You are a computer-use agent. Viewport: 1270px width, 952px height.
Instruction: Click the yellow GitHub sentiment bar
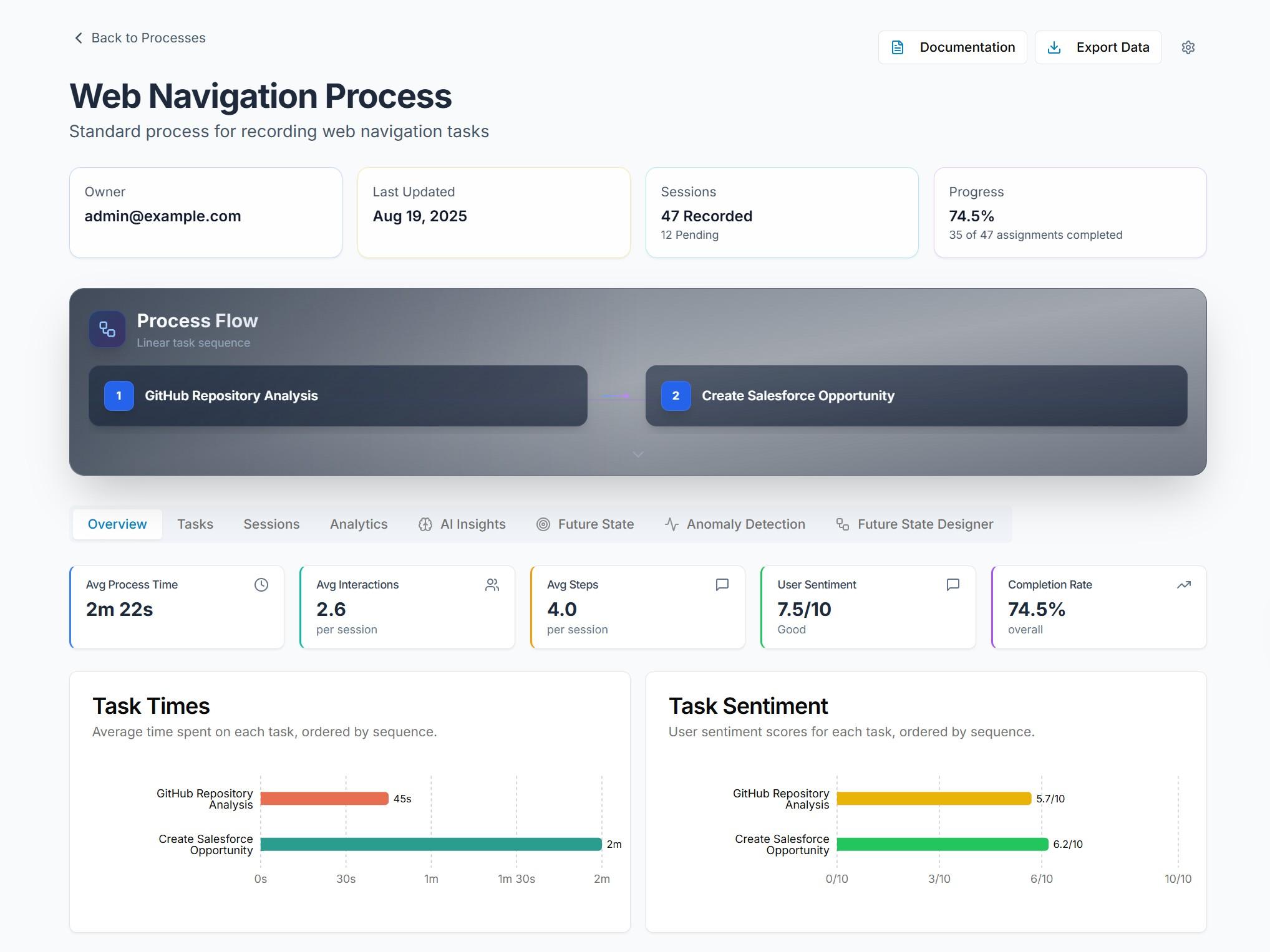pos(933,799)
